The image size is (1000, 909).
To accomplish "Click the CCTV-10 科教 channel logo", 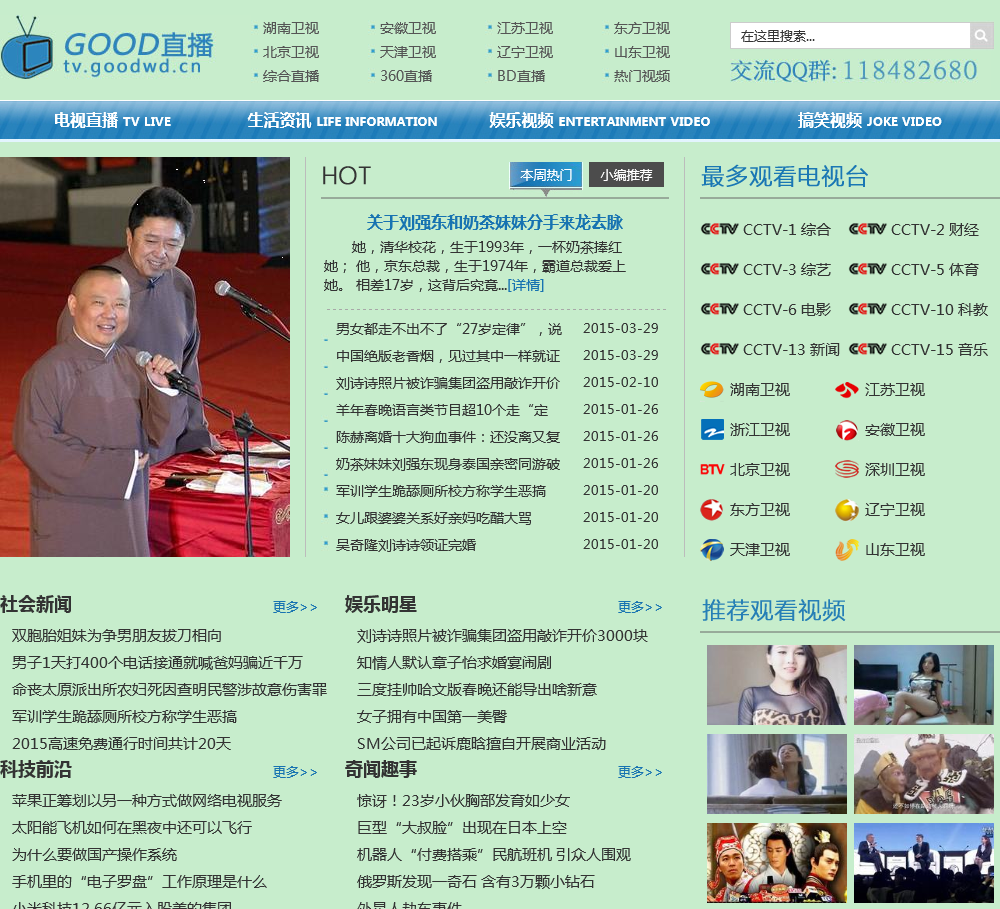I will 867,309.
